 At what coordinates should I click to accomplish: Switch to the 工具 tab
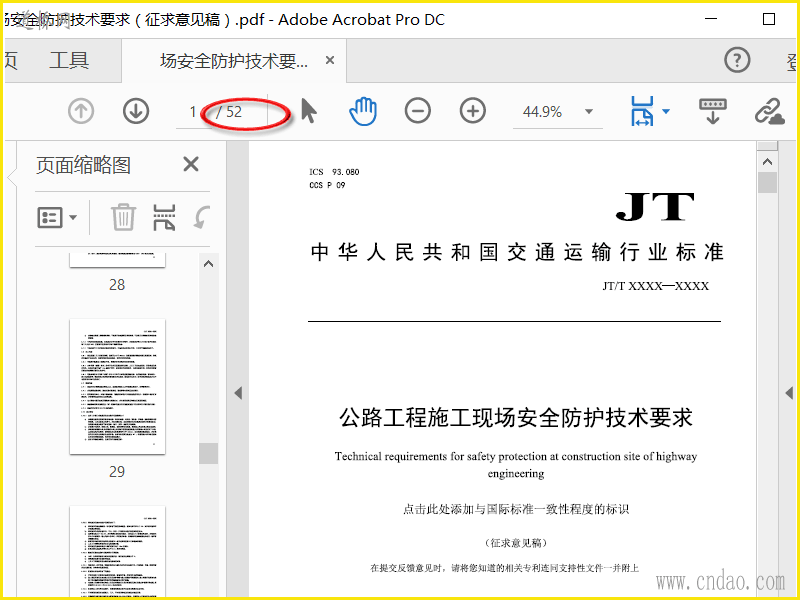(x=69, y=61)
